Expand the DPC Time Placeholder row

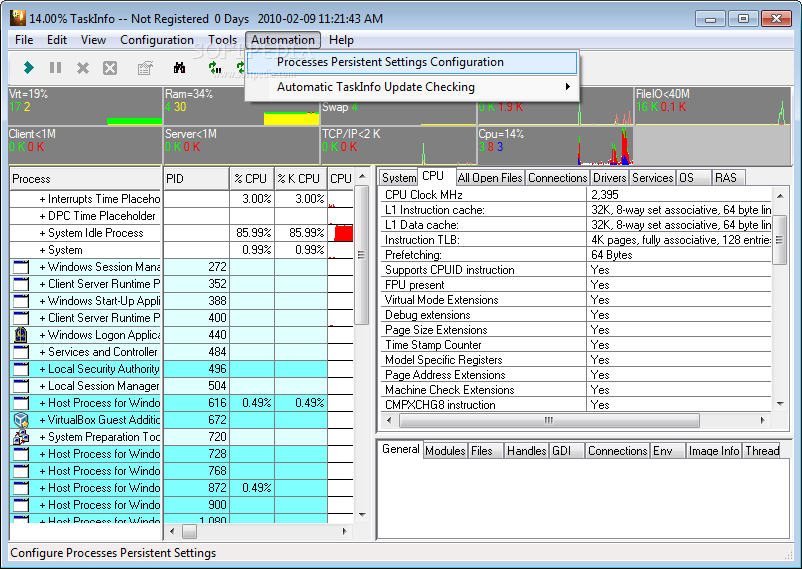pyautogui.click(x=42, y=216)
